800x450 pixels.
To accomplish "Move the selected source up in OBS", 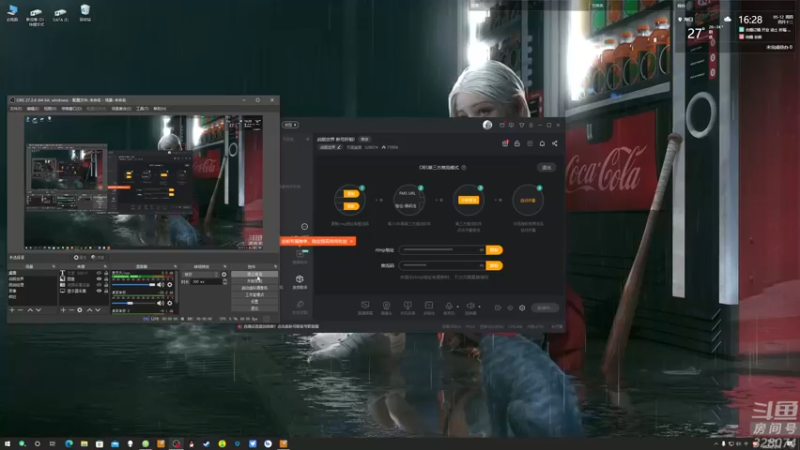I will point(89,310).
